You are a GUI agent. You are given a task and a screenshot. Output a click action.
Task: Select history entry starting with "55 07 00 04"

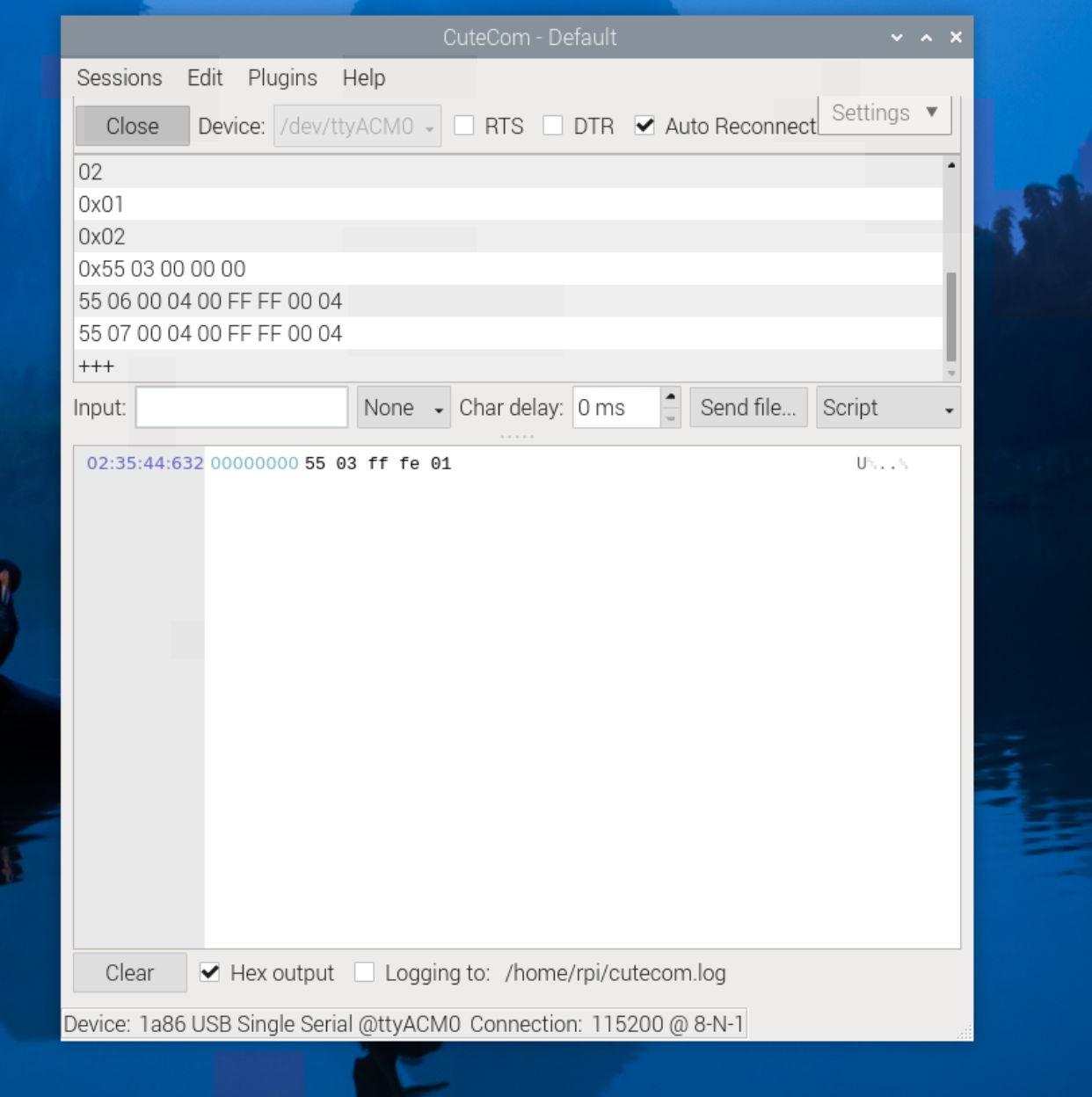pyautogui.click(x=509, y=334)
